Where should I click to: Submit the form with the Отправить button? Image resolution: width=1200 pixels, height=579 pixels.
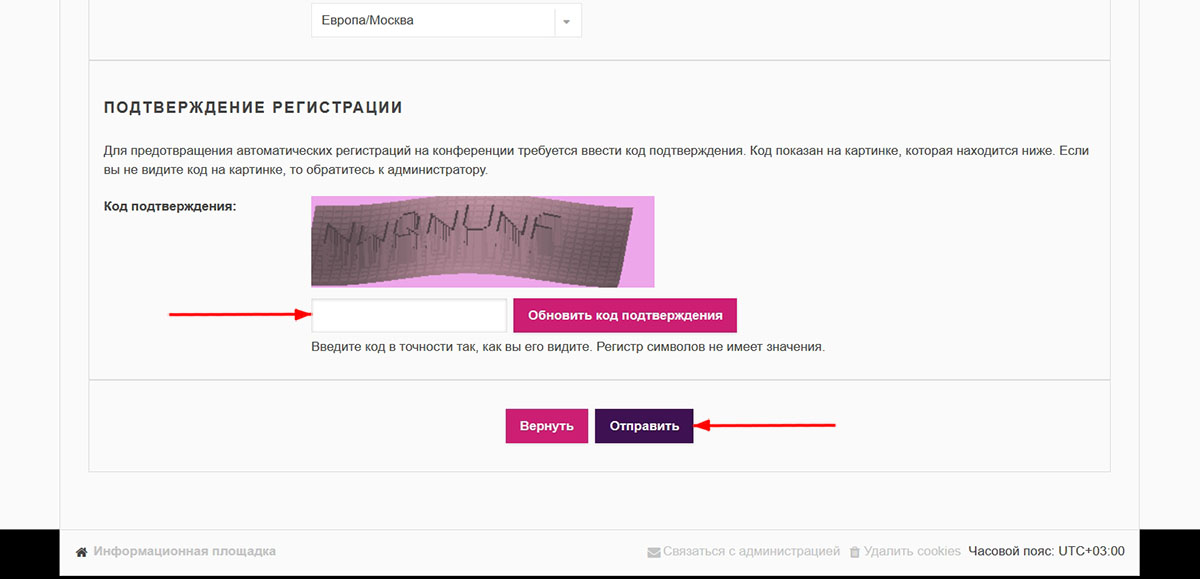(644, 426)
